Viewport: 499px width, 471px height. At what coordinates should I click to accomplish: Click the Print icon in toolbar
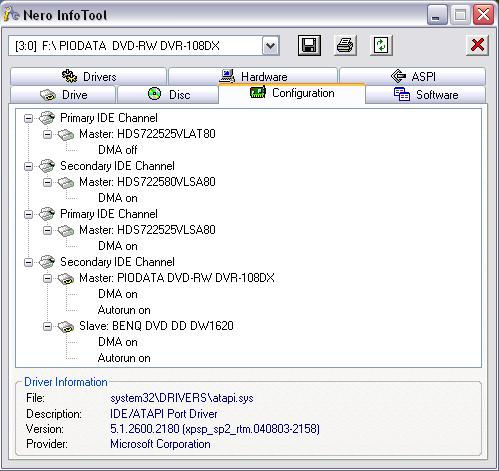click(x=345, y=45)
